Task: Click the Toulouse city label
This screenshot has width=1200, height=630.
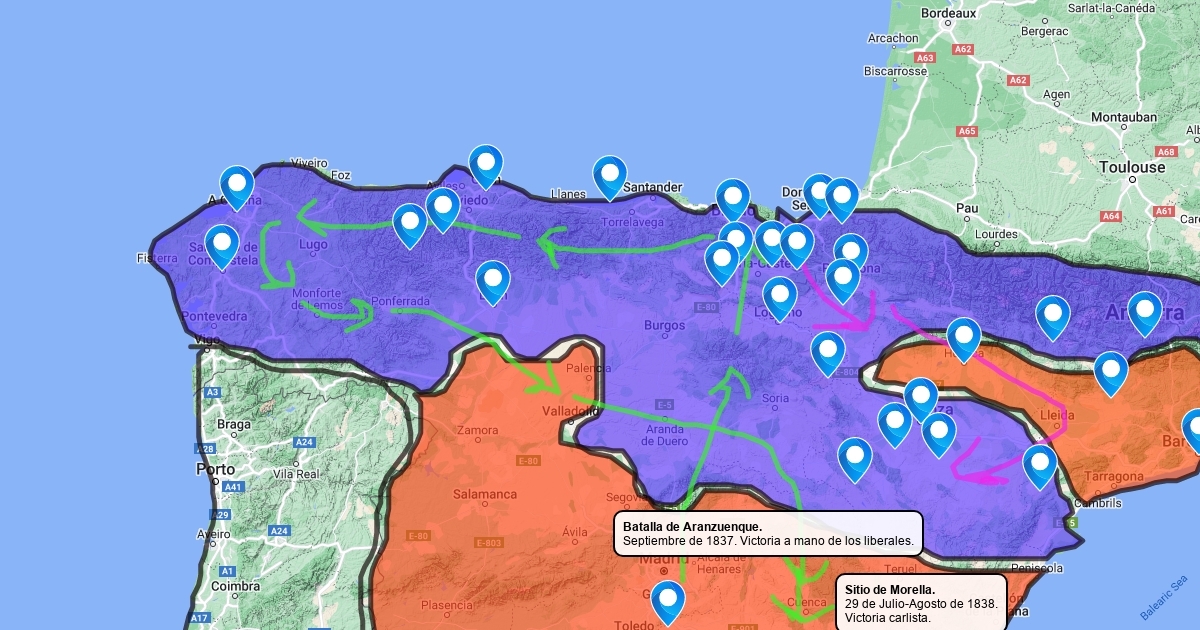Action: pyautogui.click(x=1132, y=167)
